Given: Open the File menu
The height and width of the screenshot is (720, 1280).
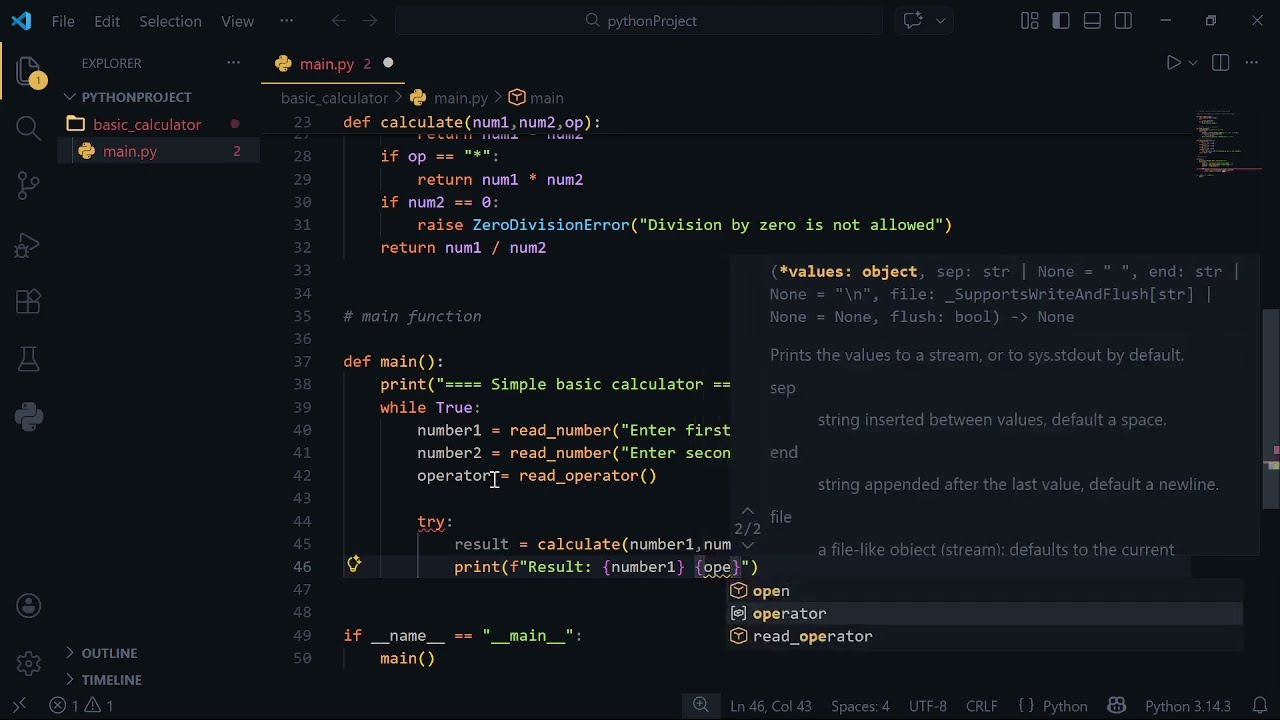Looking at the screenshot, I should (x=63, y=20).
